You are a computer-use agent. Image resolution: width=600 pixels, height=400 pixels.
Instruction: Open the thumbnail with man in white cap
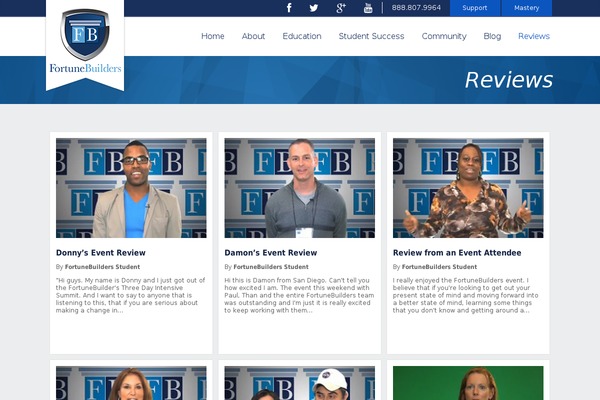click(300, 383)
